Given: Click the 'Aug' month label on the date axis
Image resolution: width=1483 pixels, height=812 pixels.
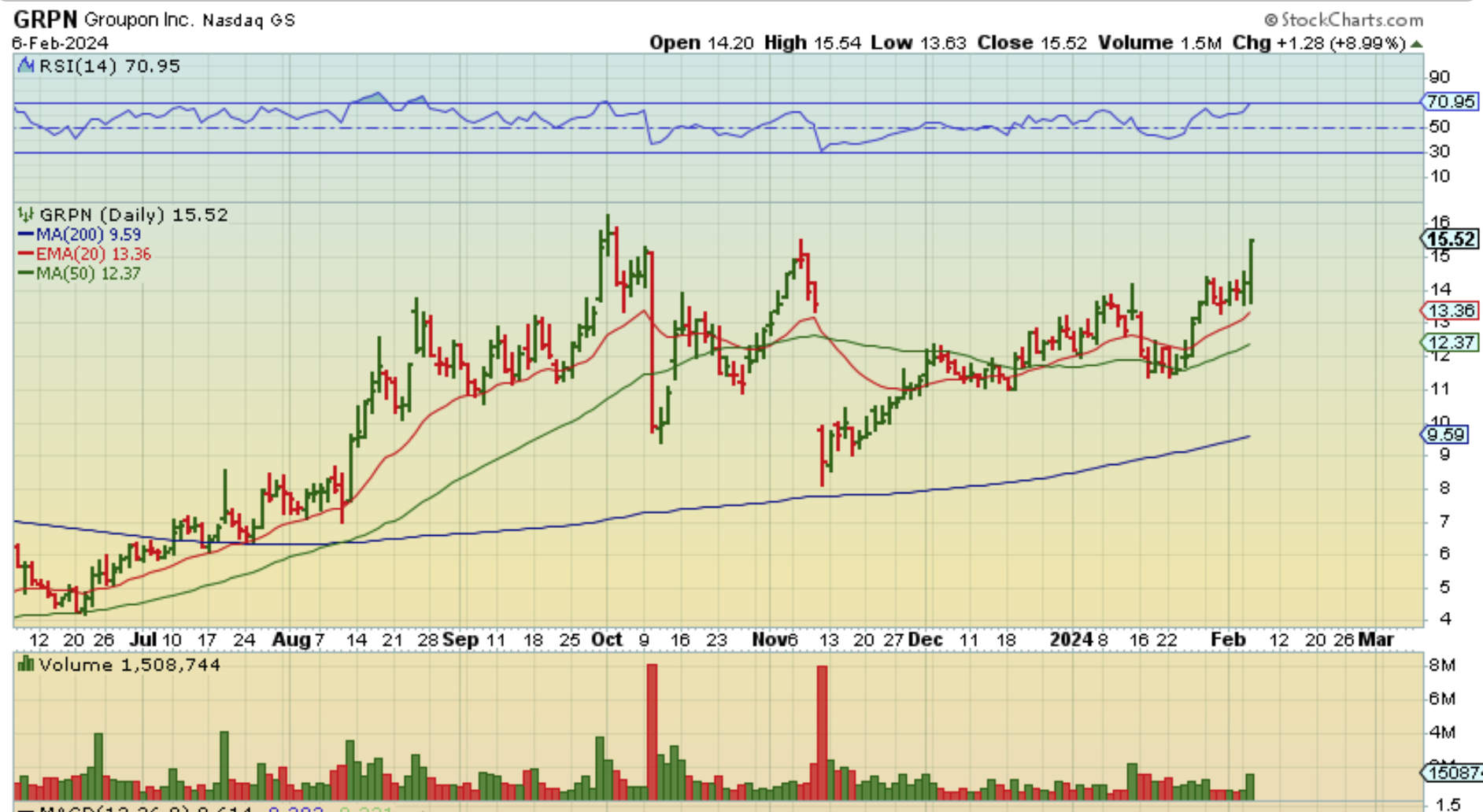Looking at the screenshot, I should 290,640.
